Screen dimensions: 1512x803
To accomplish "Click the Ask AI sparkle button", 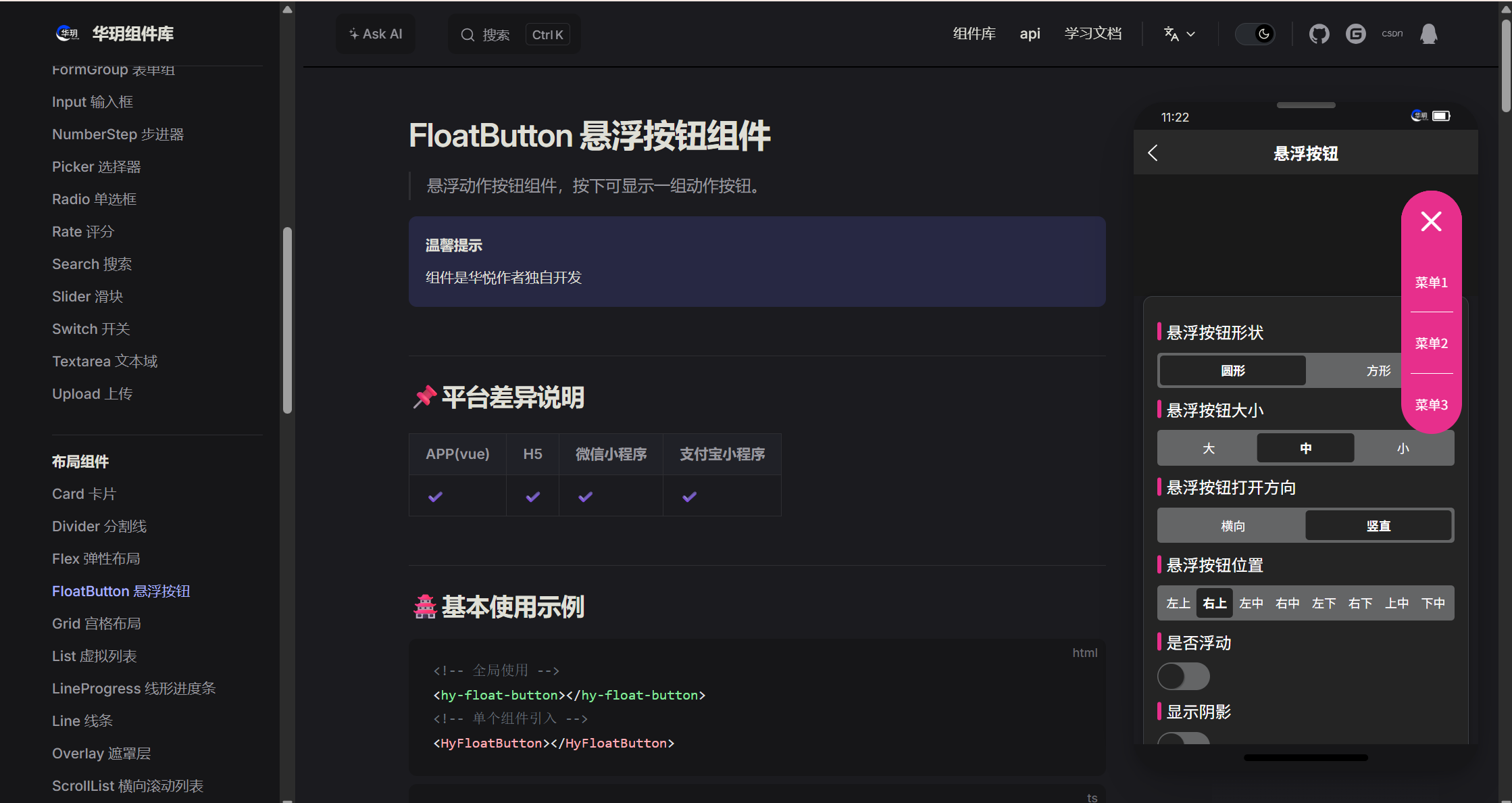I will (376, 34).
